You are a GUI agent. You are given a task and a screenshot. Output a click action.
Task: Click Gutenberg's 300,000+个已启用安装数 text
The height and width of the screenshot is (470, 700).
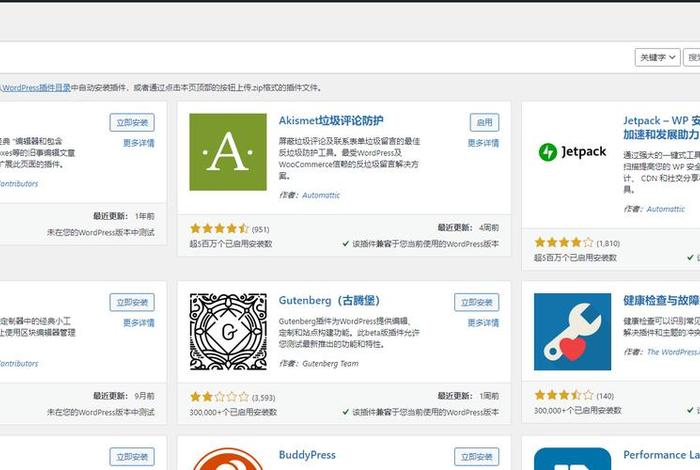[x=233, y=412]
